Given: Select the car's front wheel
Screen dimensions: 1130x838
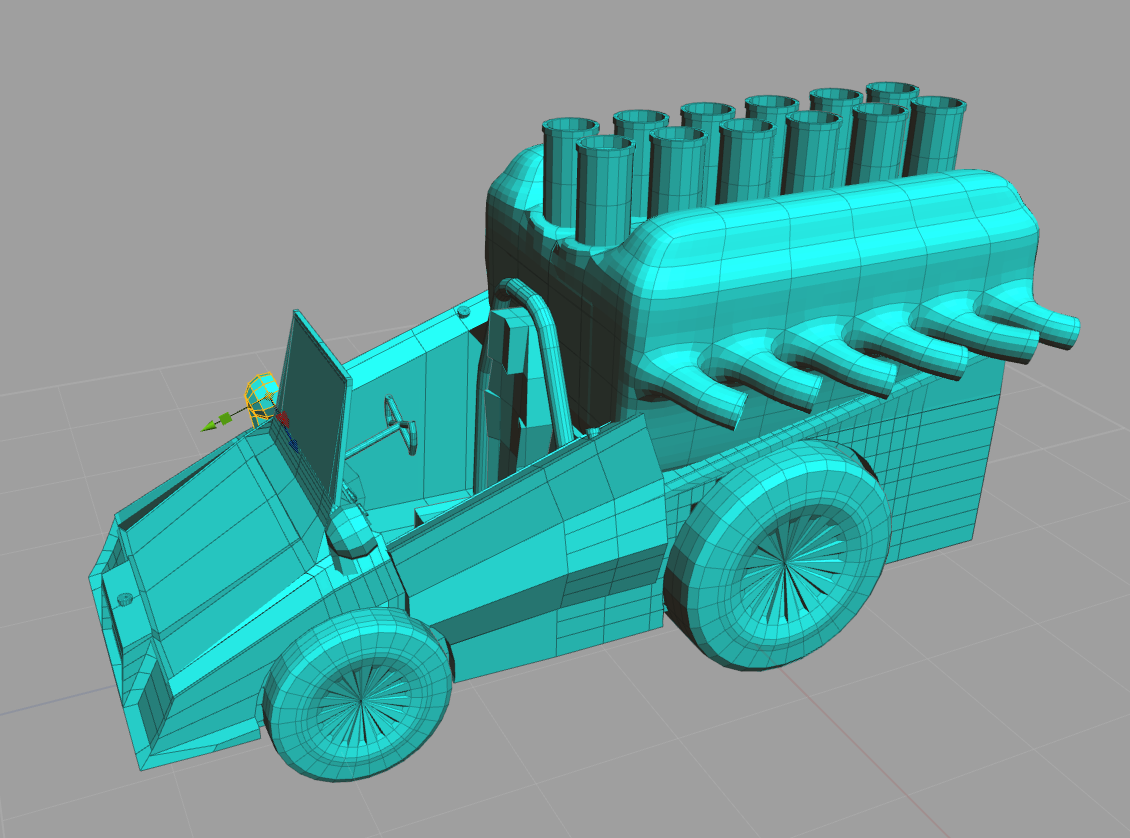Looking at the screenshot, I should (357, 695).
